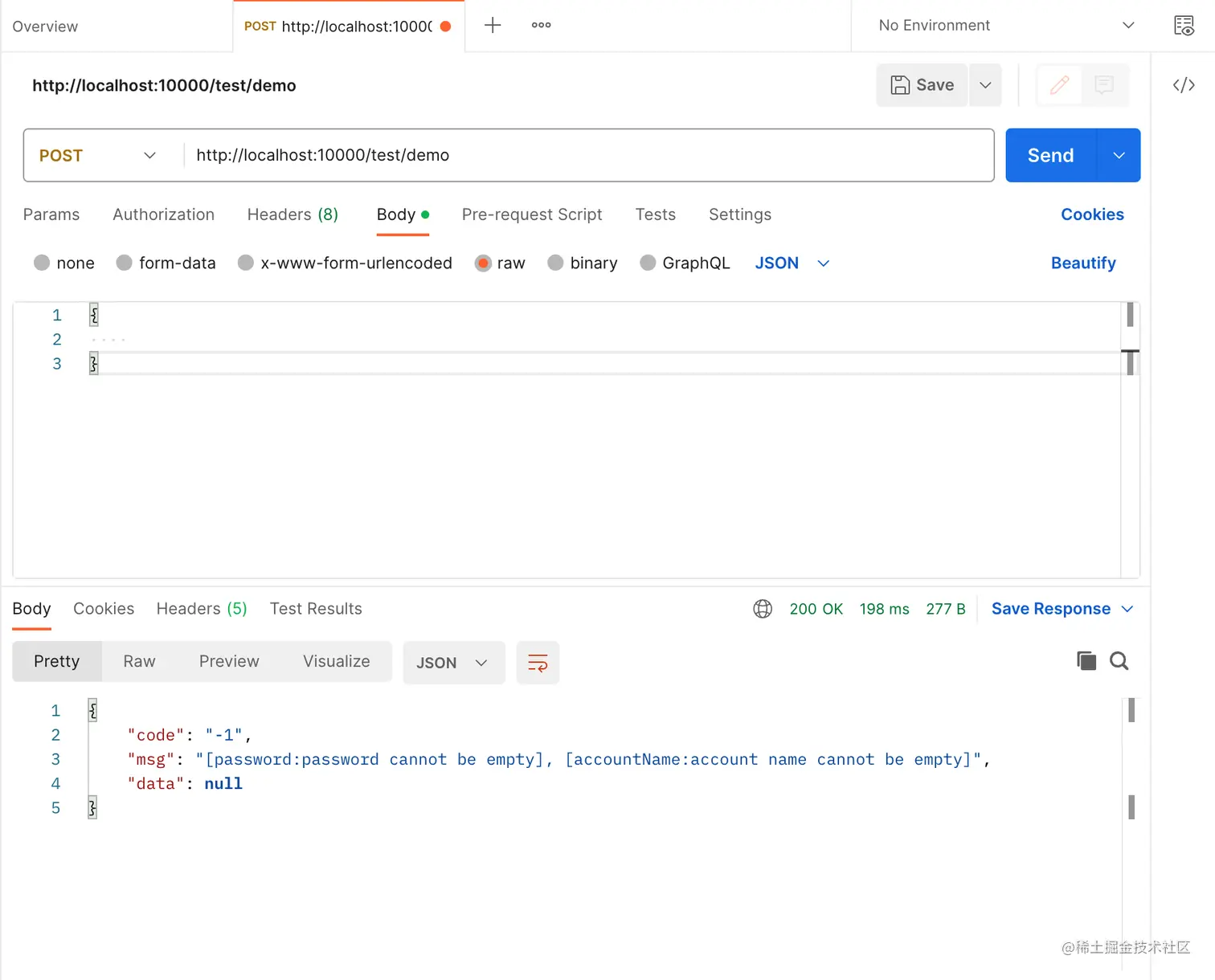Click Save Response
The height and width of the screenshot is (980, 1215).
click(1051, 609)
